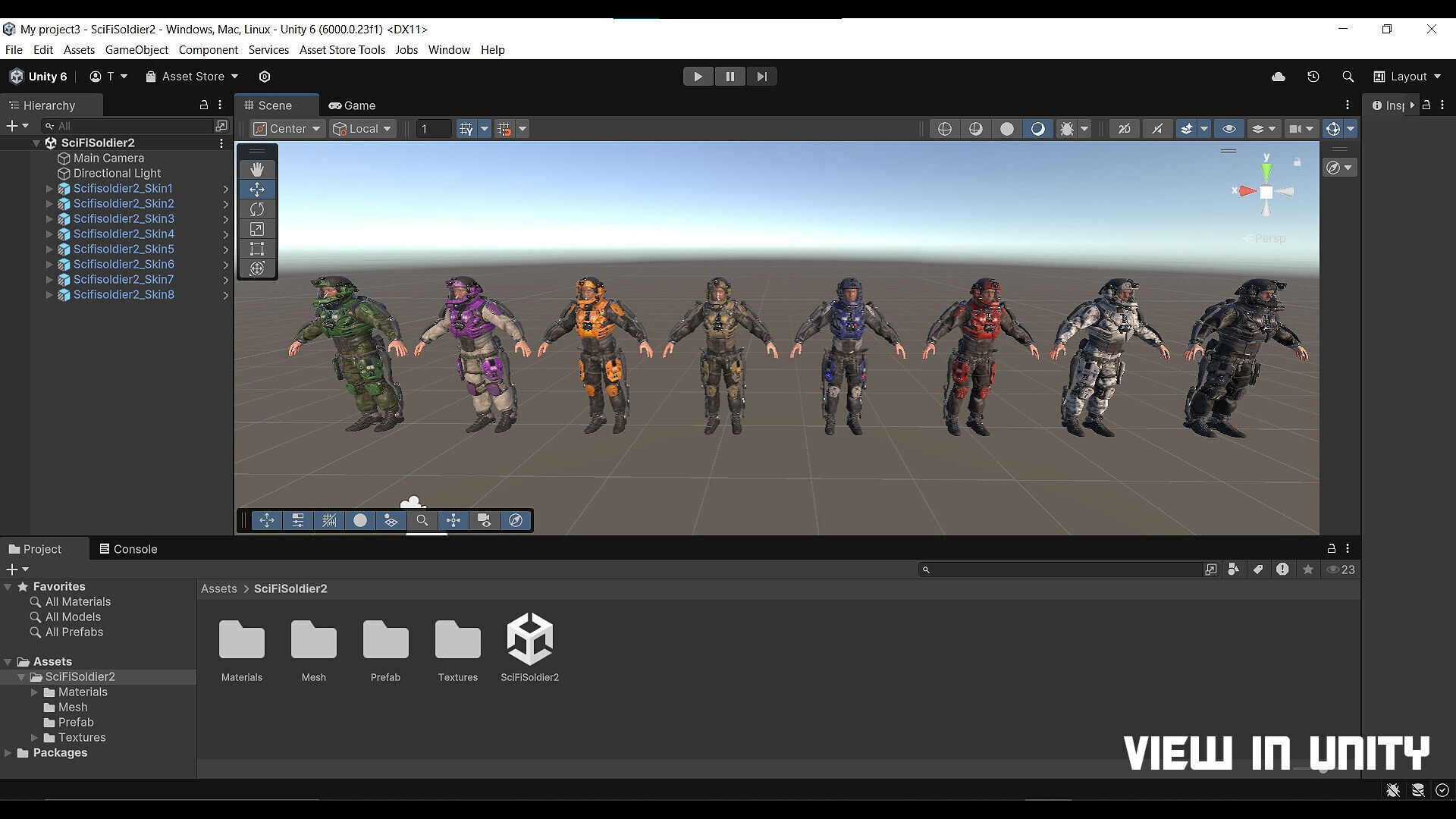Open the Materials folder thumbnail

pyautogui.click(x=242, y=640)
